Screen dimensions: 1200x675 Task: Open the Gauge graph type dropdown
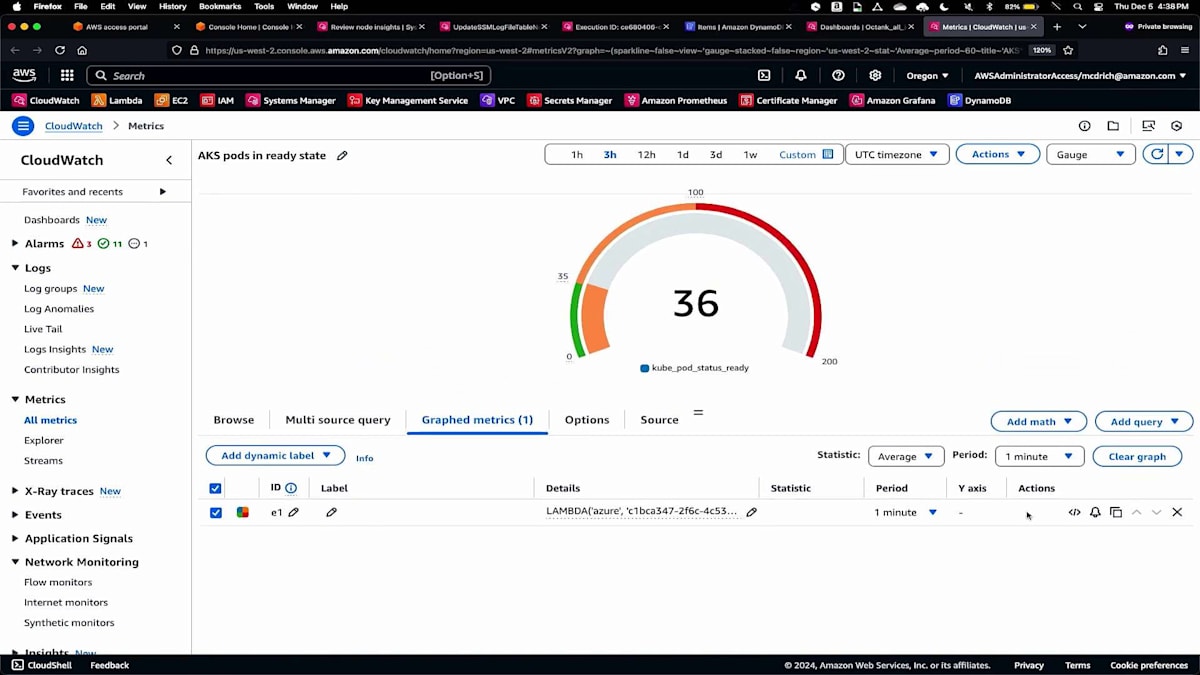1090,154
